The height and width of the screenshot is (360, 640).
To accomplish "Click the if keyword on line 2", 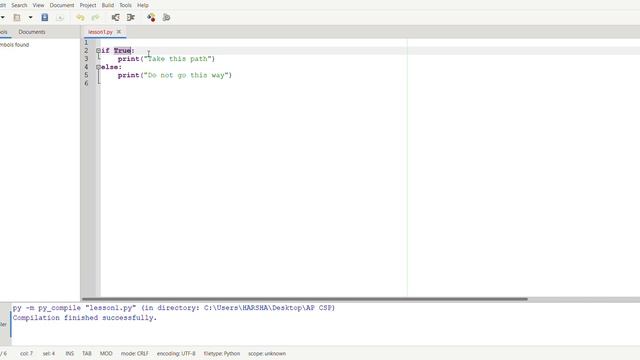I will [x=105, y=51].
